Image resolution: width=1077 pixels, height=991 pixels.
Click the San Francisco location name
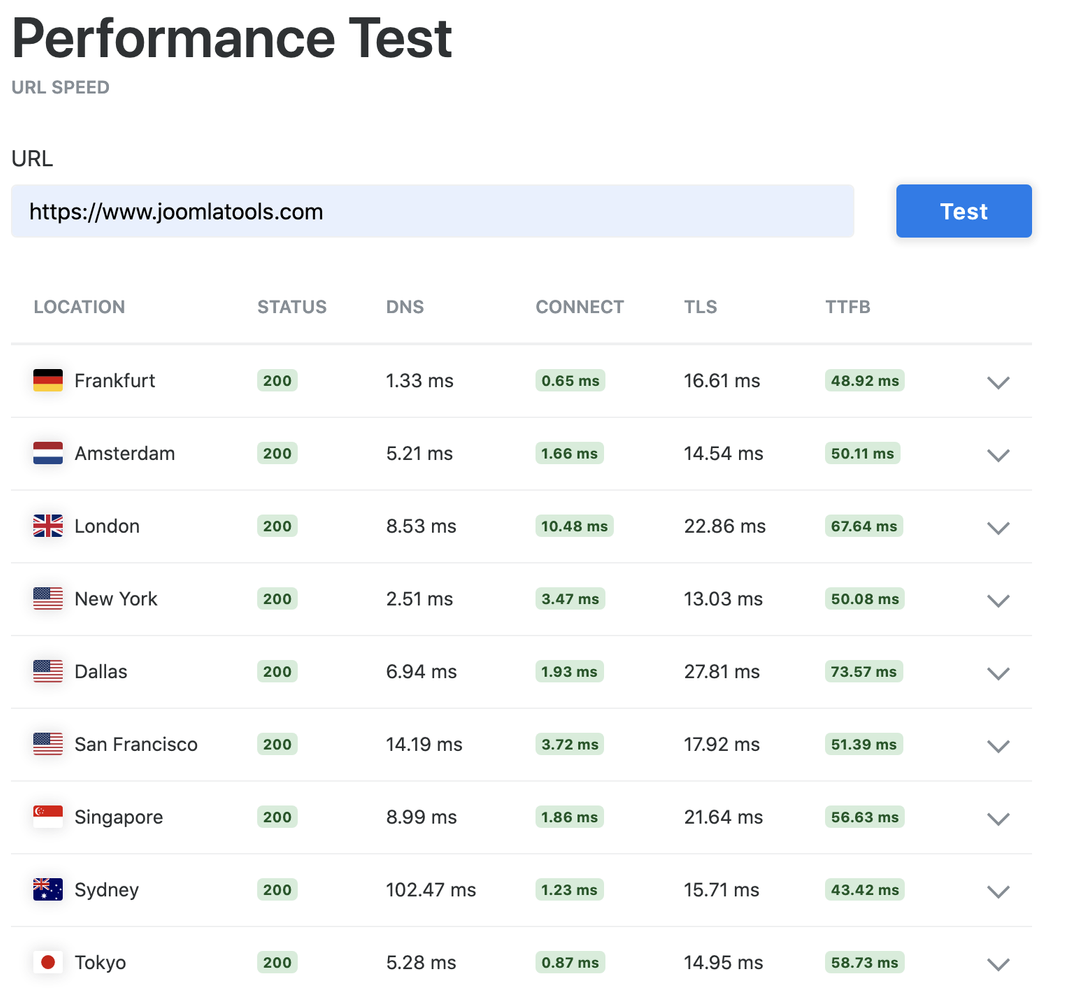[x=136, y=744]
